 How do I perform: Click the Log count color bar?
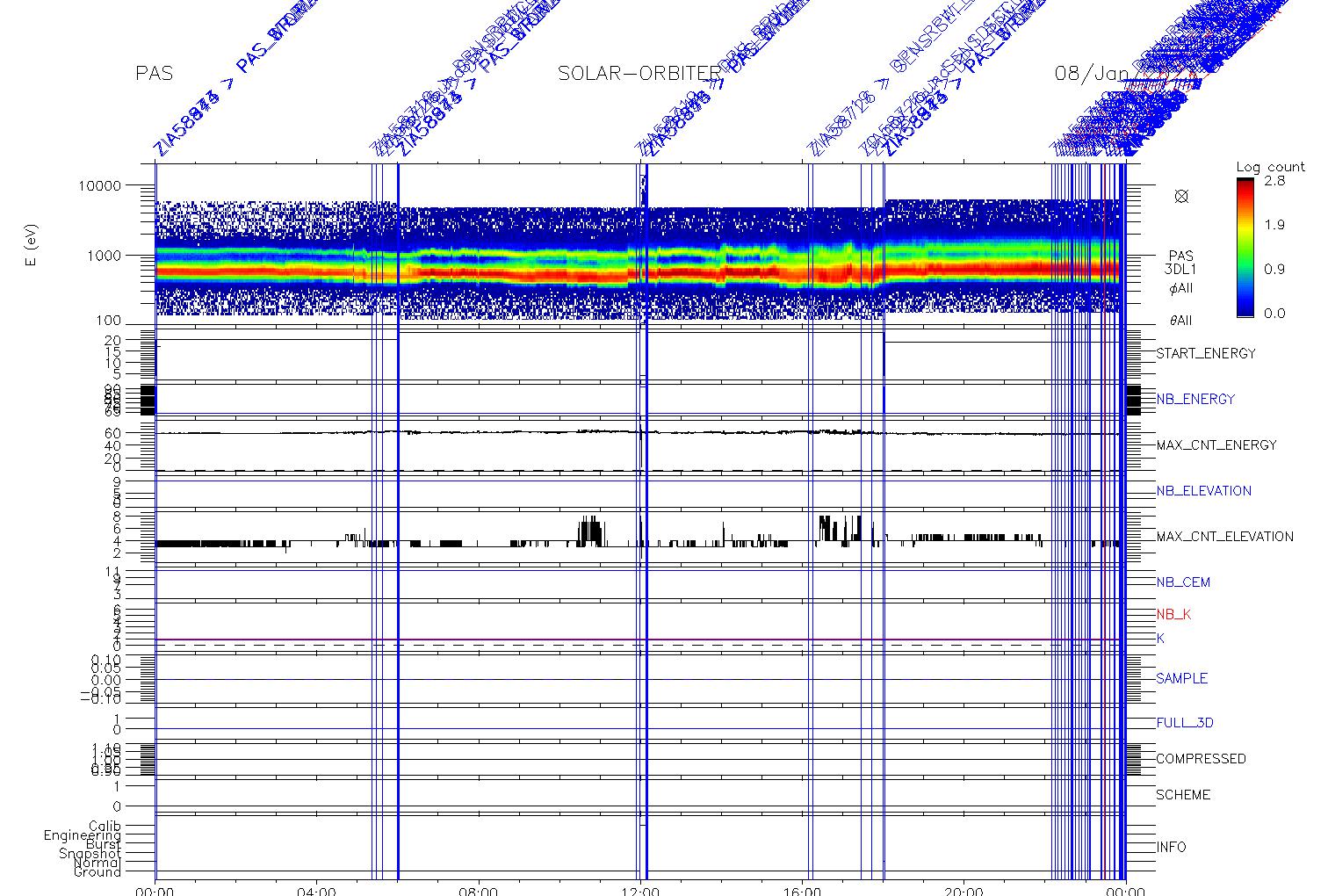coord(1245,247)
